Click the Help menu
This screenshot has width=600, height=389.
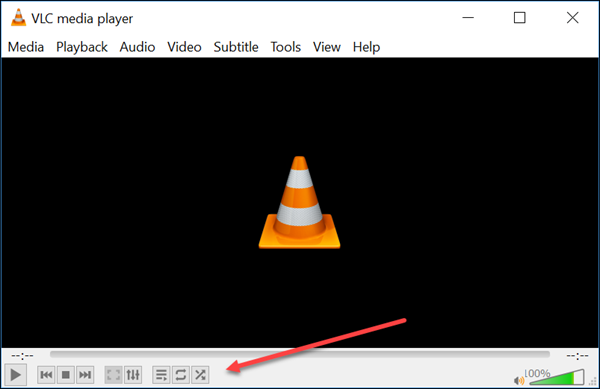click(367, 47)
